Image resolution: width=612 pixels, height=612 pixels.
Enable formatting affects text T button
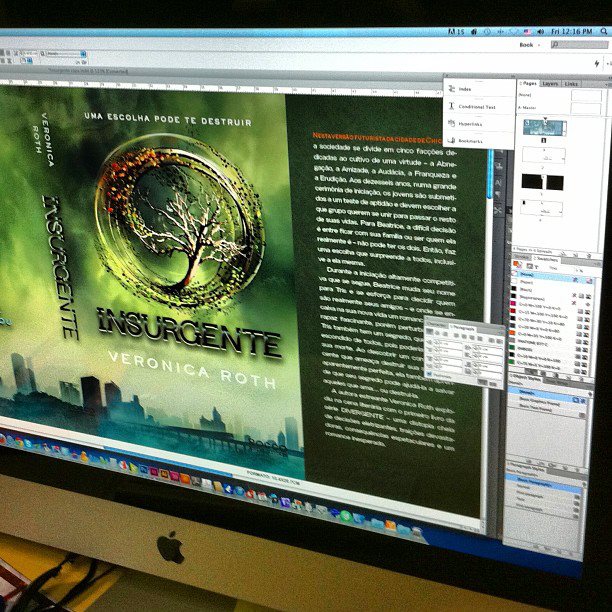point(537,267)
